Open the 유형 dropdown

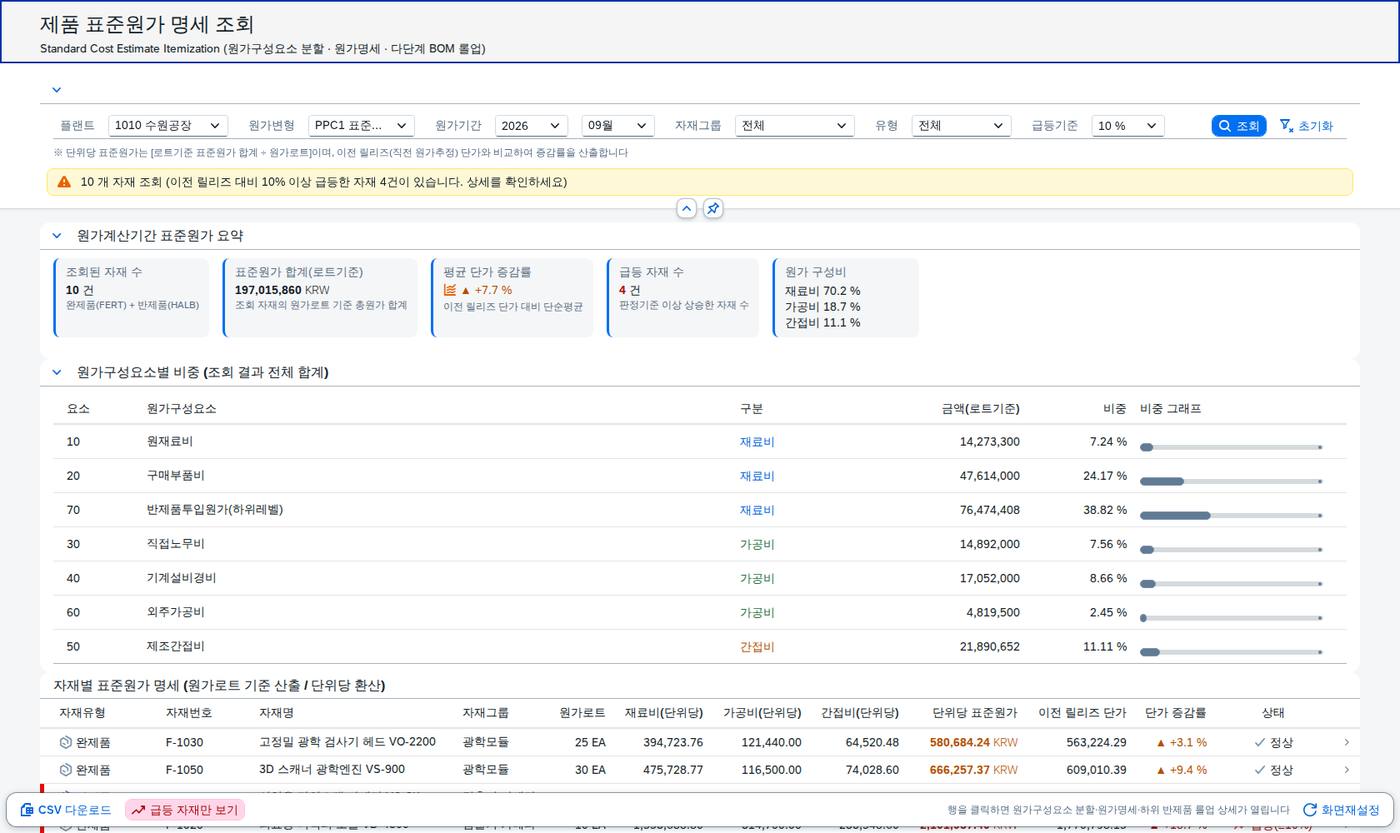(962, 126)
